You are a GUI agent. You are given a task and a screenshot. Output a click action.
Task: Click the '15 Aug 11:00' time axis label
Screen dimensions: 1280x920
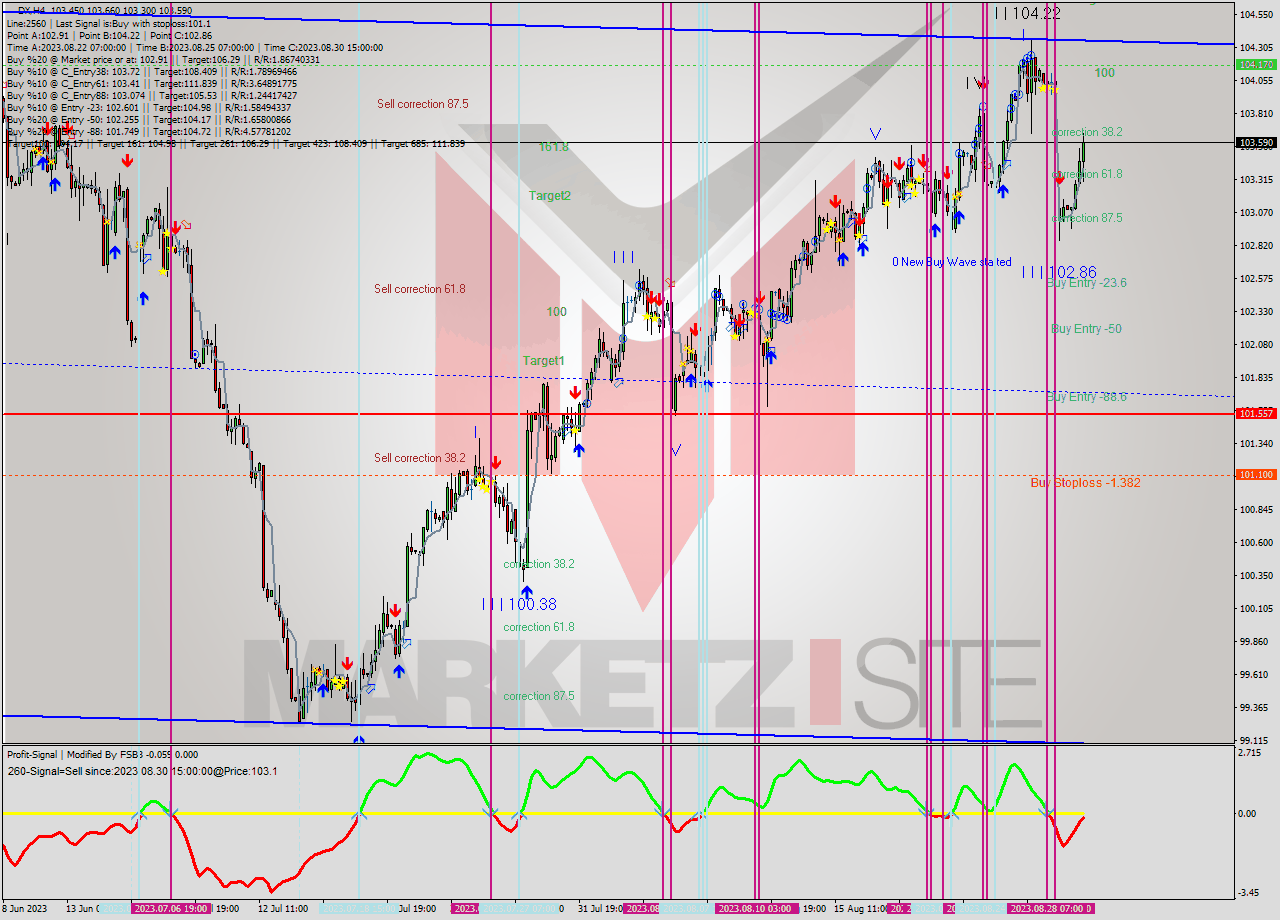[x=861, y=908]
